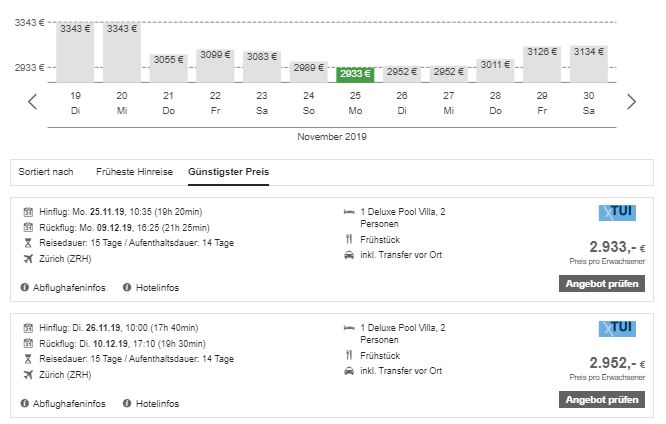
Task: Open Abflughafeninfos link in the first offer
Action: tap(70, 287)
